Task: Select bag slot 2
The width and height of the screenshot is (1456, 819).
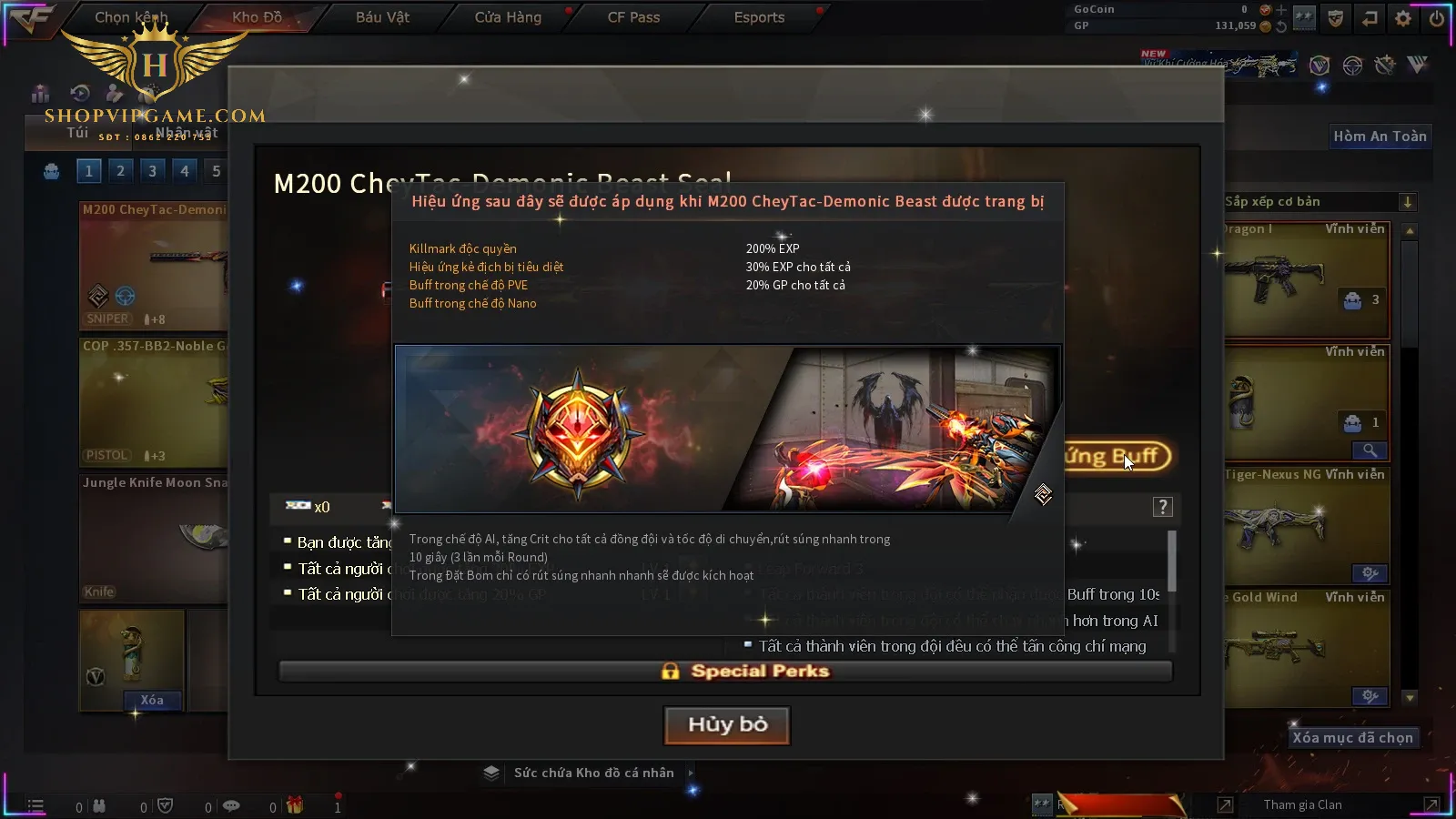Action: [120, 170]
